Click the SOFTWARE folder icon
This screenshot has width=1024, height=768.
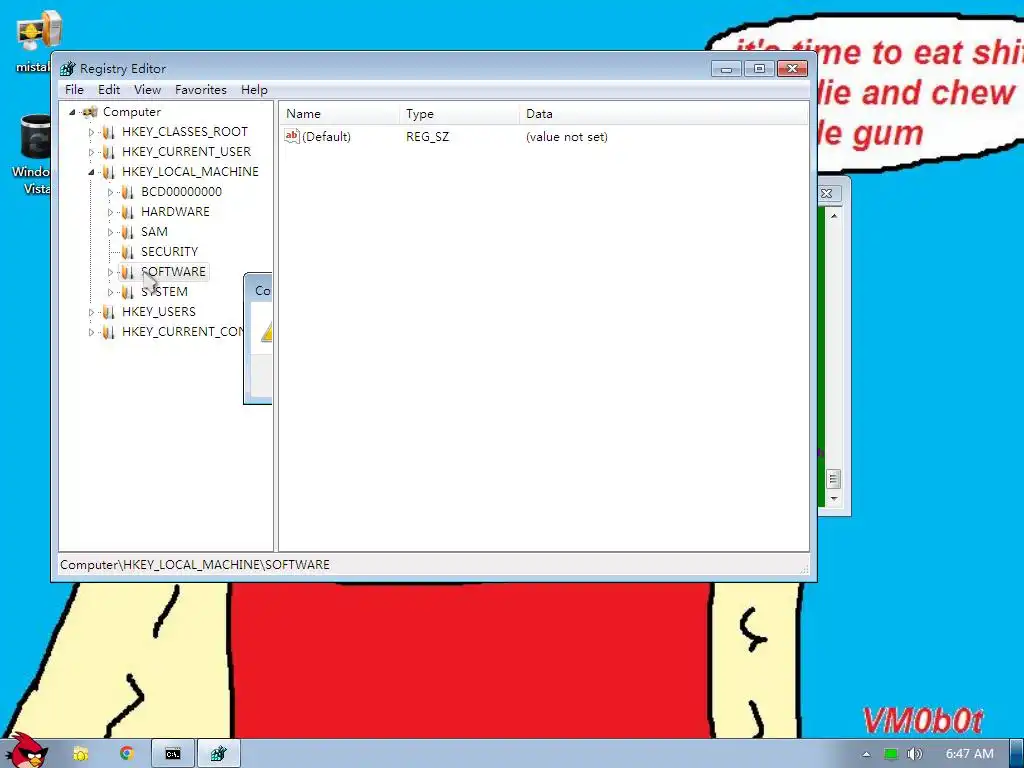(x=127, y=272)
